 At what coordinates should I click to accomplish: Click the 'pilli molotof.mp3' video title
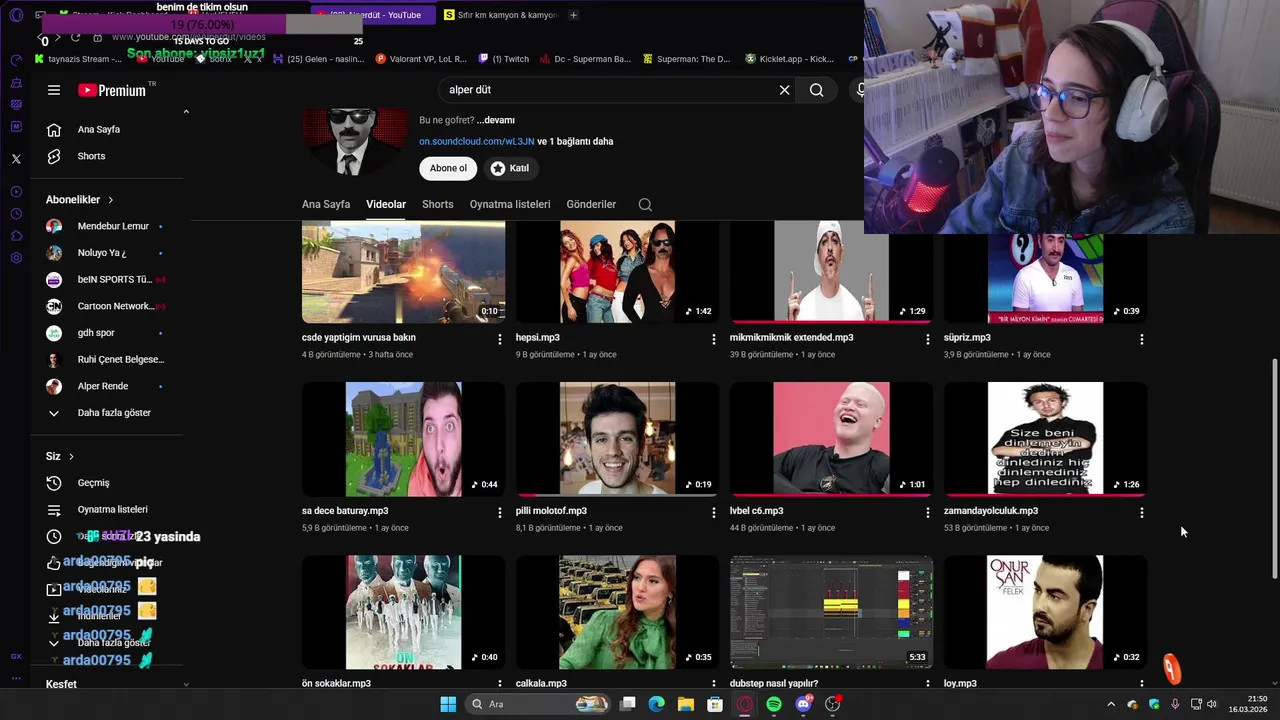[551, 511]
